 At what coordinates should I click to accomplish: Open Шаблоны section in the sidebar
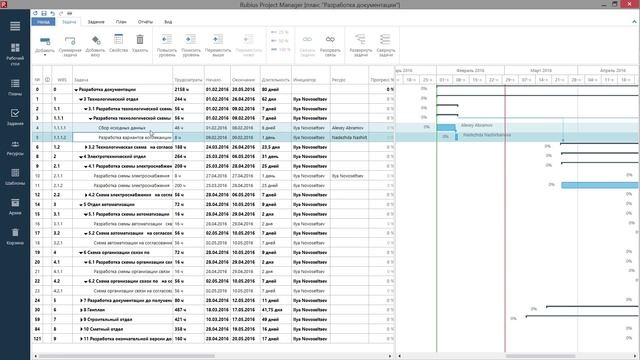15,177
